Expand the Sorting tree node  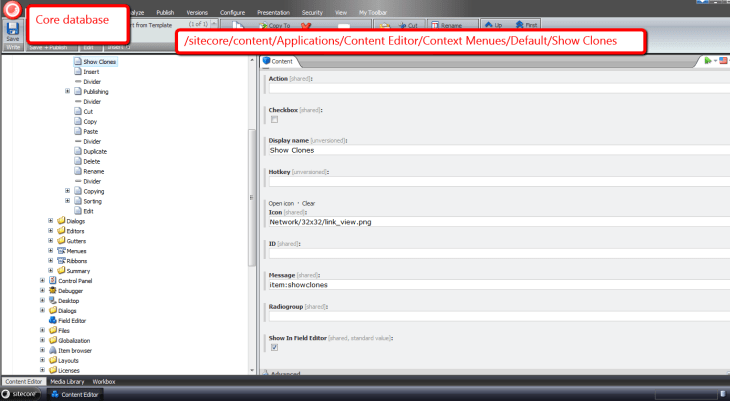click(68, 201)
